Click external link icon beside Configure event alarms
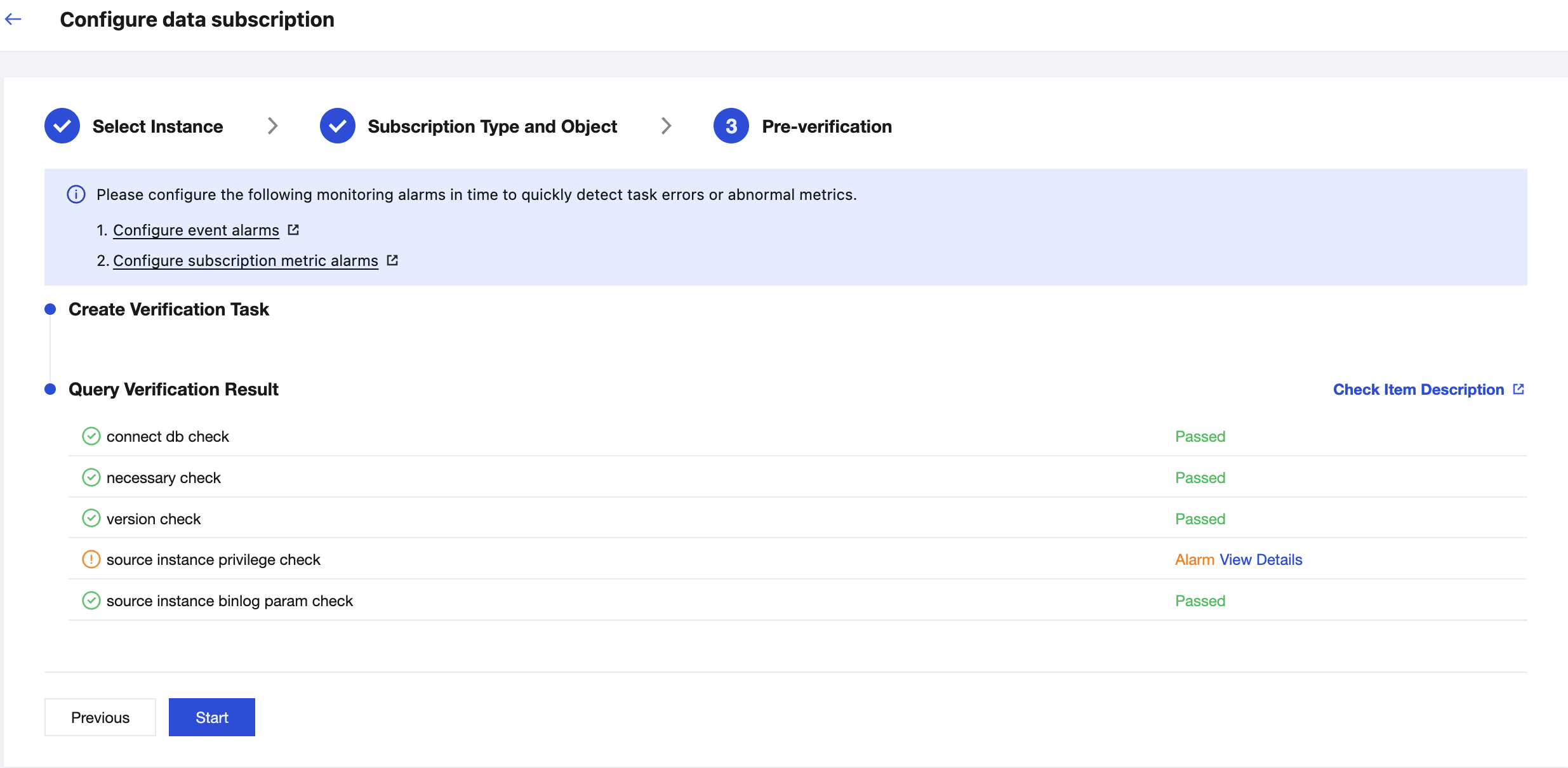Viewport: 1568px width, 768px height. [x=293, y=230]
